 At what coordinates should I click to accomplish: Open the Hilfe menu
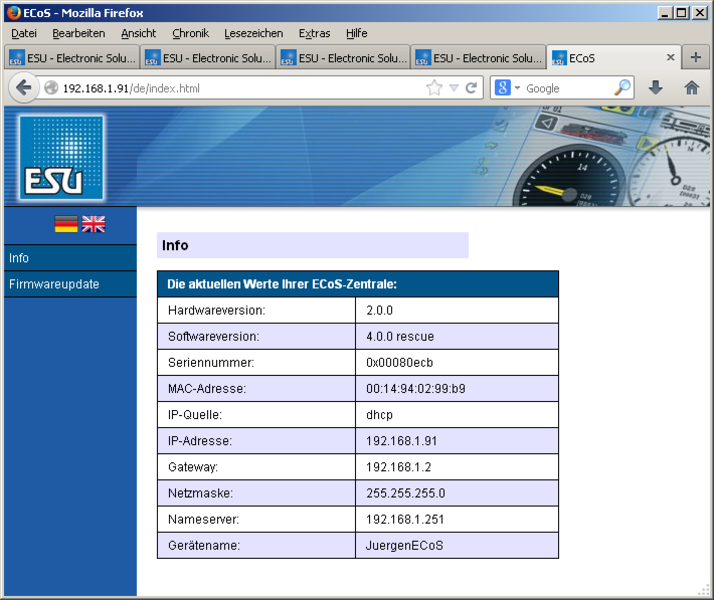357,33
